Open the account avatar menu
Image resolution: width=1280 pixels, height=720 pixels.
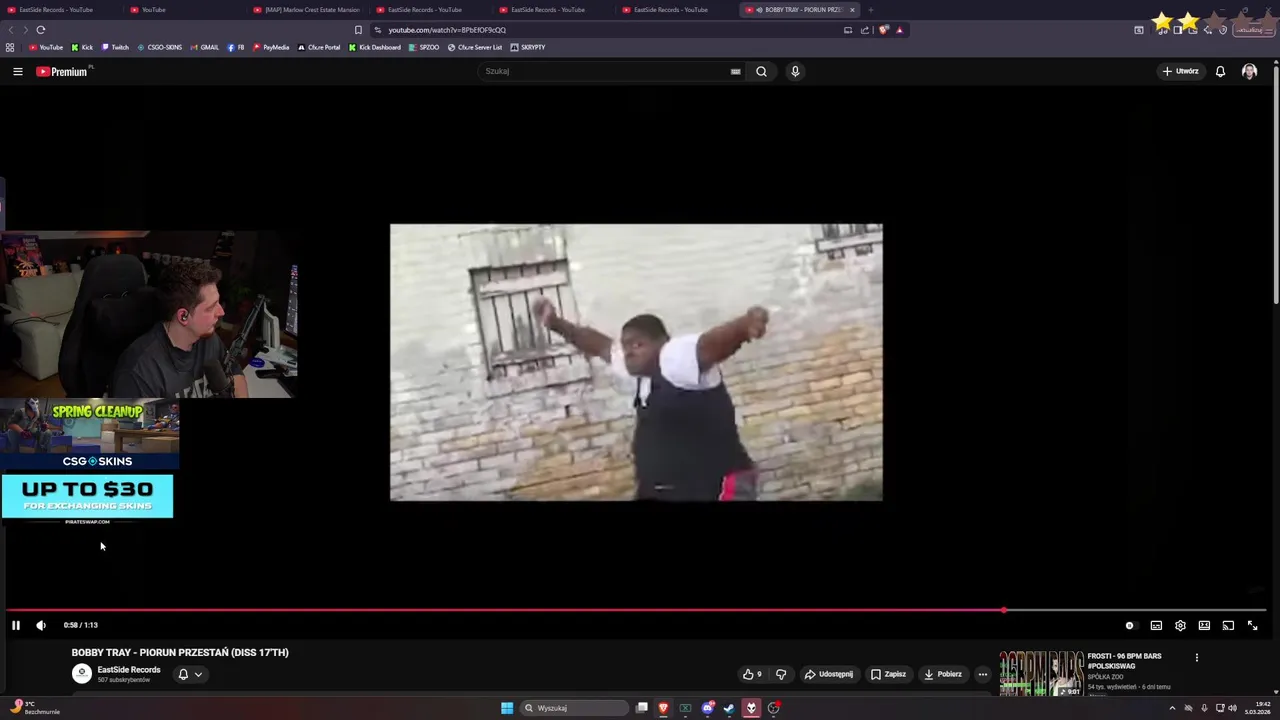(x=1249, y=71)
